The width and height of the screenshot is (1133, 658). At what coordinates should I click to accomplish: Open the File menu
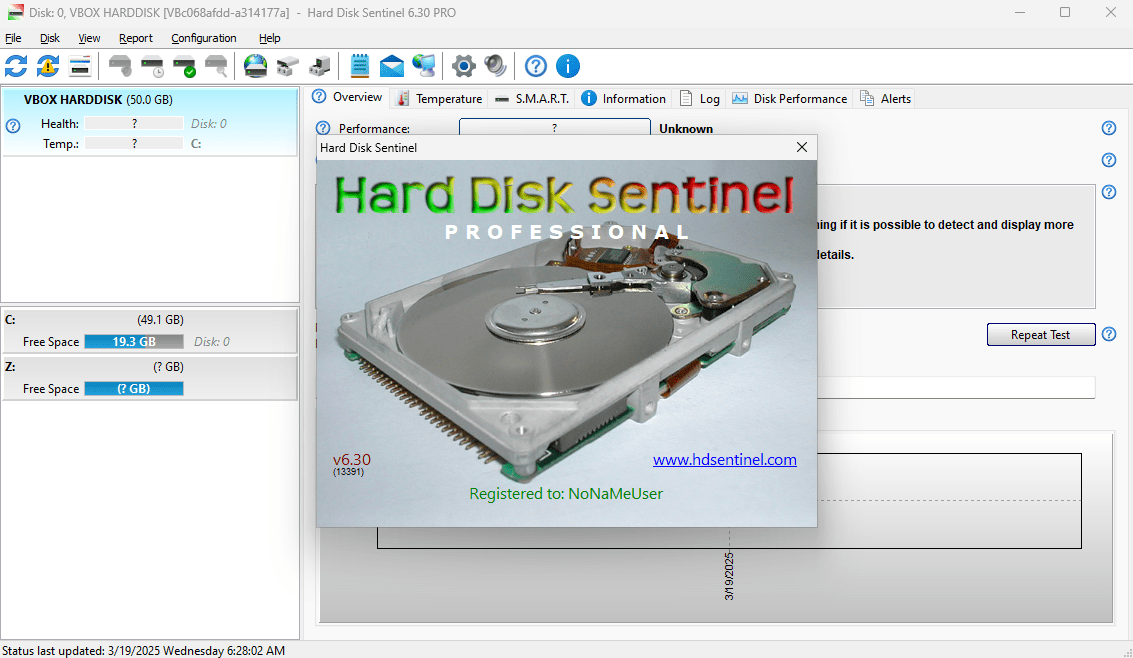coord(13,38)
